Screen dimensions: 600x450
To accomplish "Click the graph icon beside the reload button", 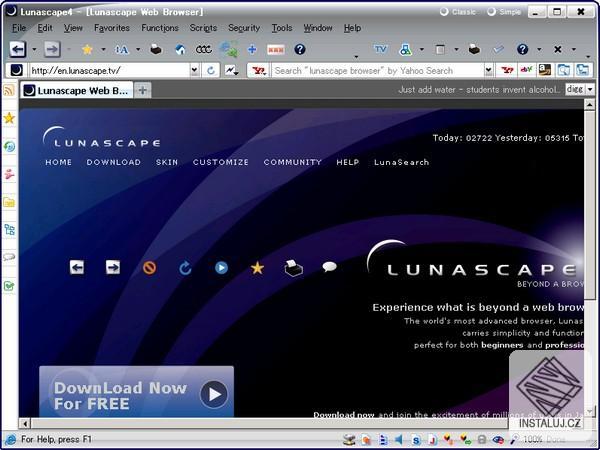I will coord(231,70).
